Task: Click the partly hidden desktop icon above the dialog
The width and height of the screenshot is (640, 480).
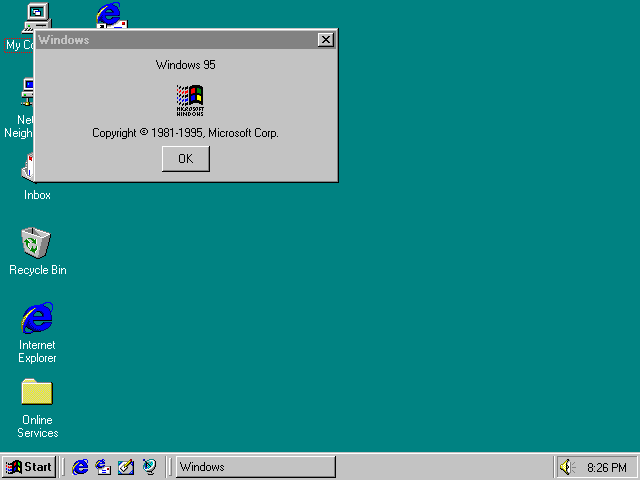Action: [x=110, y=14]
